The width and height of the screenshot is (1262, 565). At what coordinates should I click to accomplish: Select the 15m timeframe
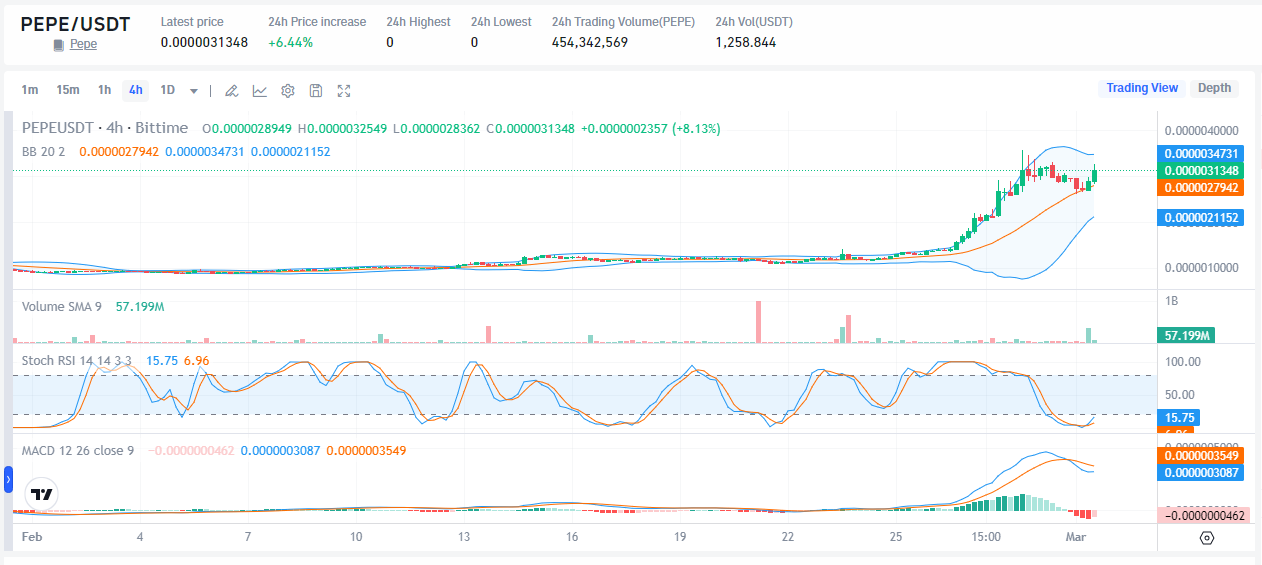tap(67, 90)
